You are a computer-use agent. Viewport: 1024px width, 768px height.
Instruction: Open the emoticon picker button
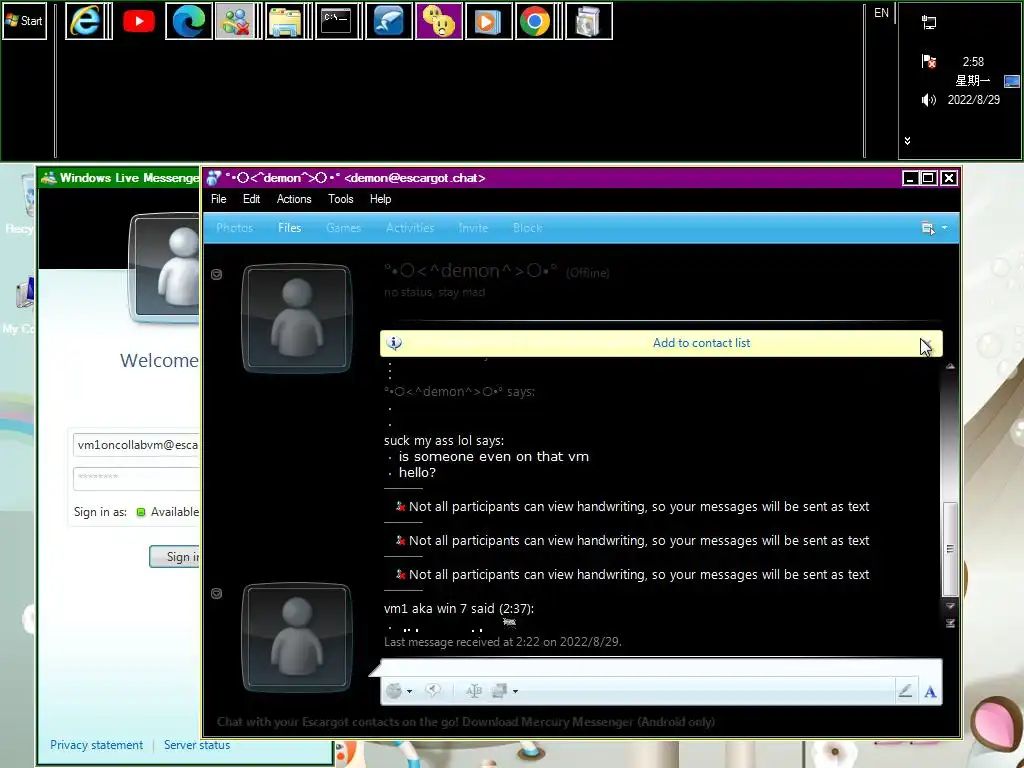tap(394, 691)
